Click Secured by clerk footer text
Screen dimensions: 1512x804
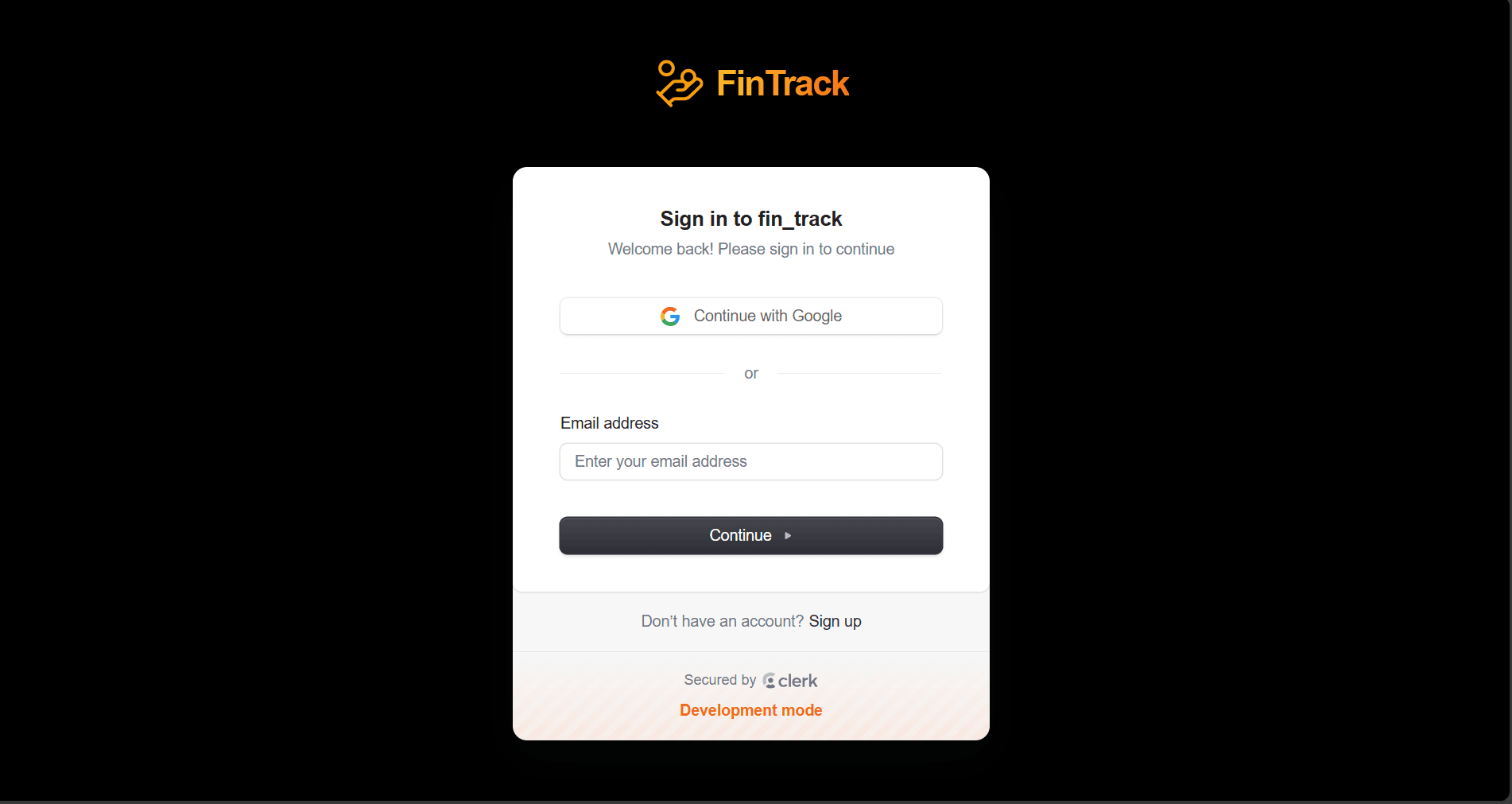(750, 680)
